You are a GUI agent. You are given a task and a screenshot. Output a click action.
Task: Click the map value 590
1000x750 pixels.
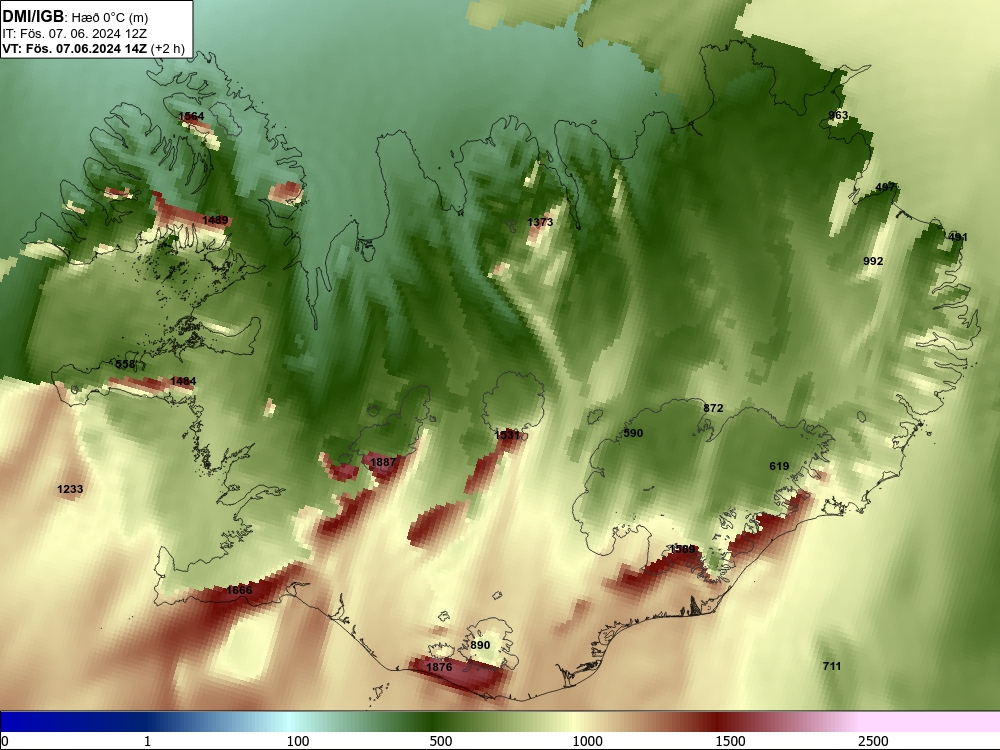633,433
